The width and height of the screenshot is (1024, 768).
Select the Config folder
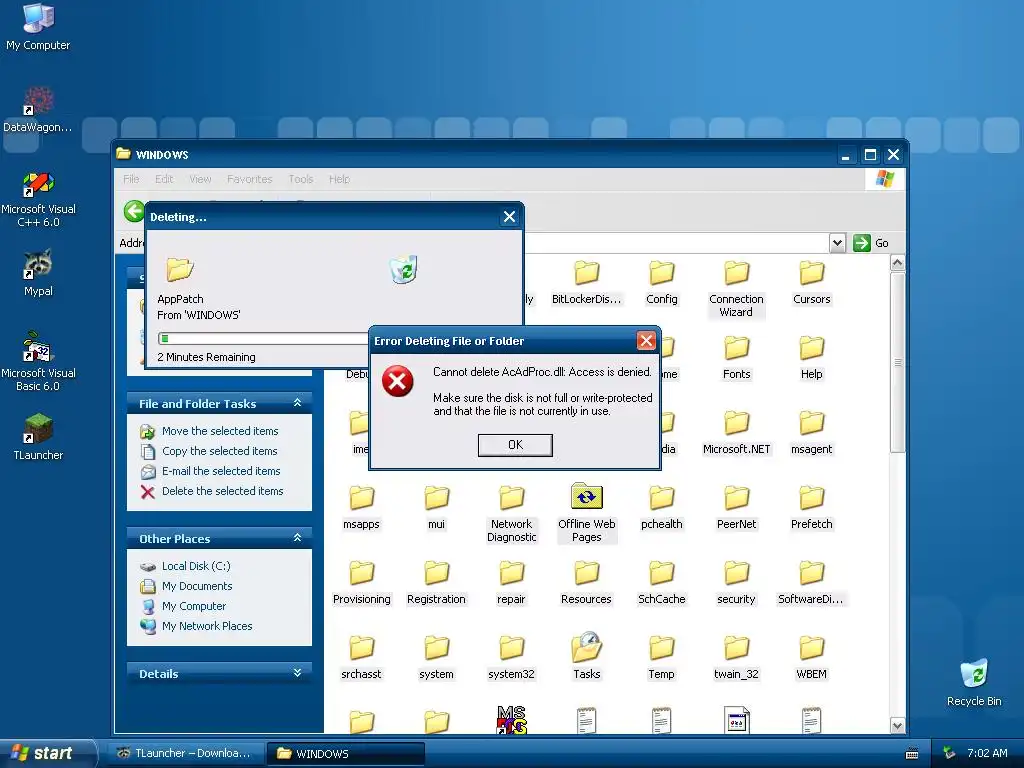(x=662, y=283)
